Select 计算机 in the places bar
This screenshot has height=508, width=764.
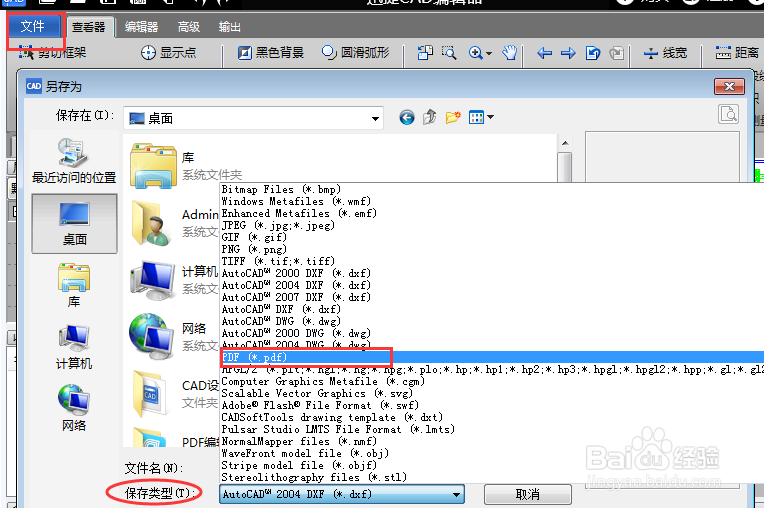pos(74,347)
